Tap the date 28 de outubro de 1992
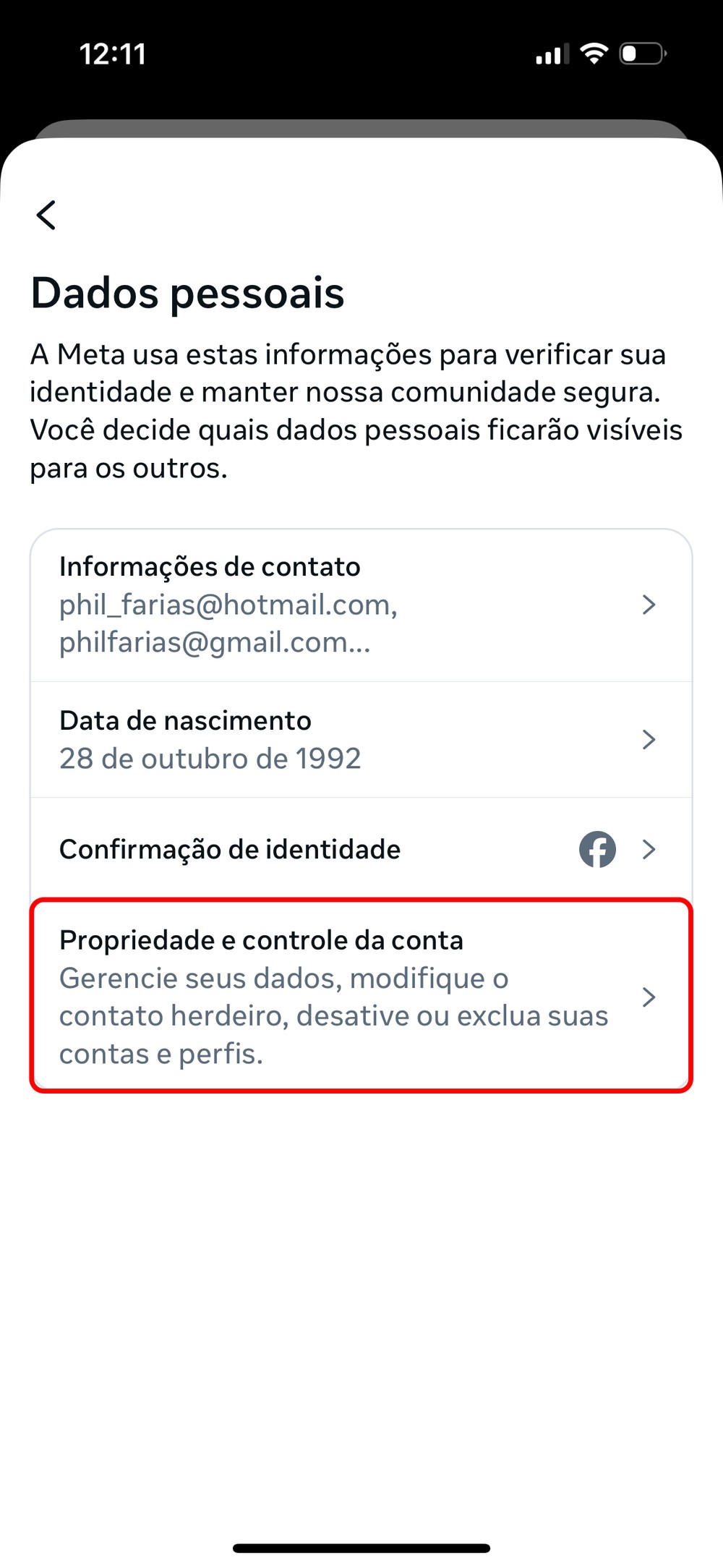 210,759
